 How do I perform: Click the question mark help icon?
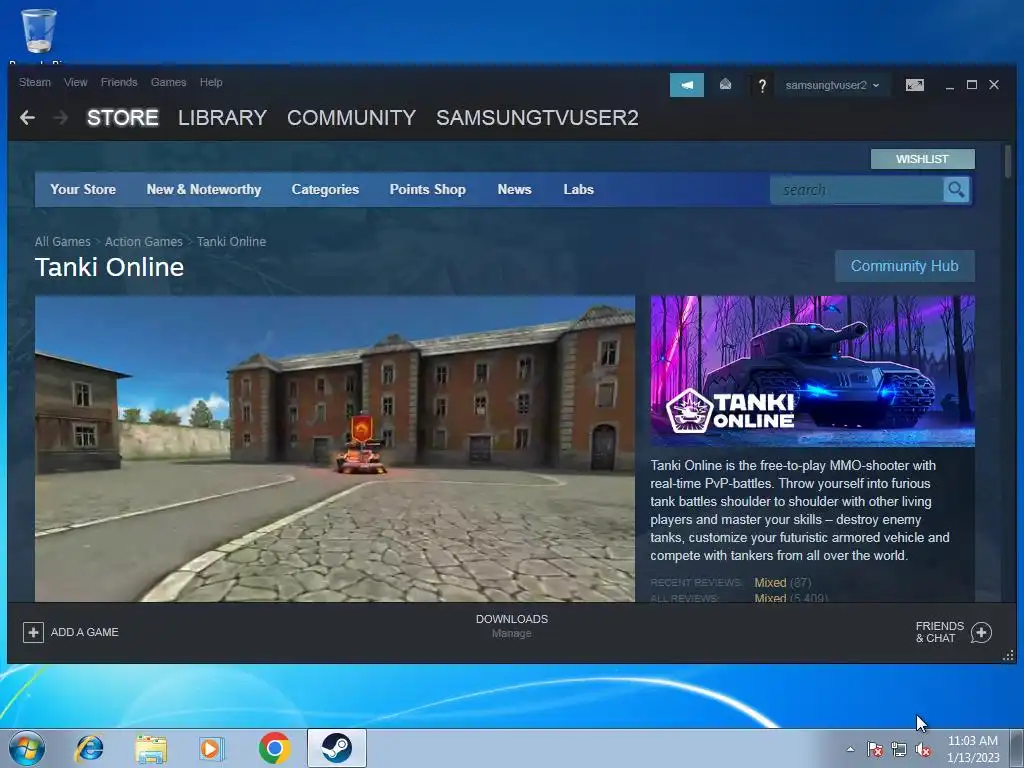[x=761, y=86]
